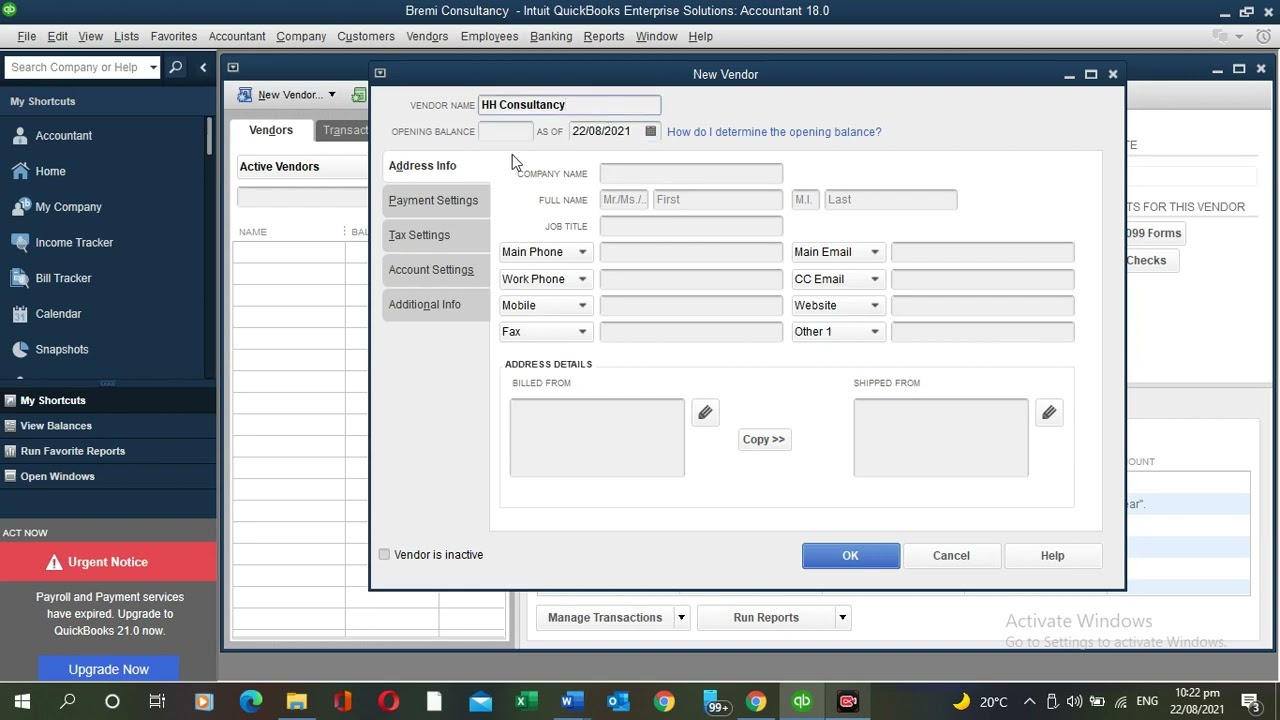Image resolution: width=1280 pixels, height=720 pixels.
Task: Expand the Main Phone type dropdown
Action: [582, 252]
